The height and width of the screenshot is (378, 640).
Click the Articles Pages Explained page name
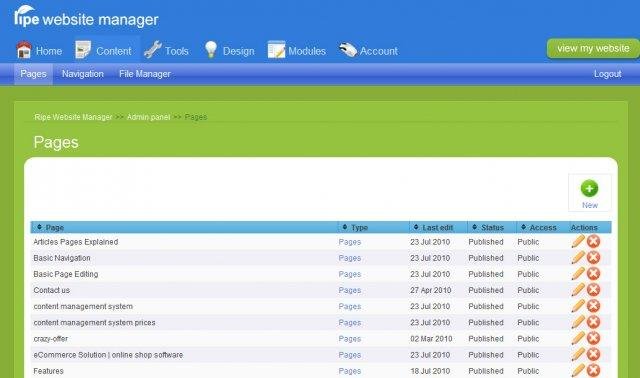pos(76,242)
